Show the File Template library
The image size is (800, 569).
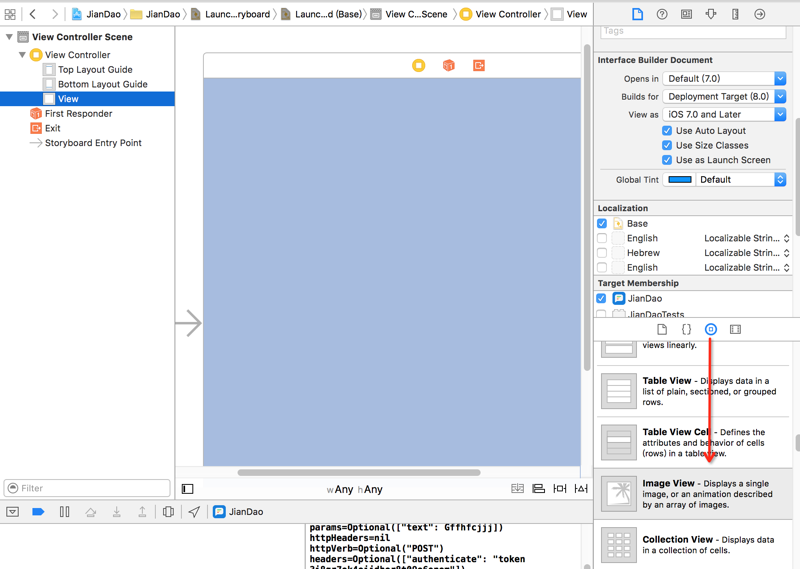point(662,329)
